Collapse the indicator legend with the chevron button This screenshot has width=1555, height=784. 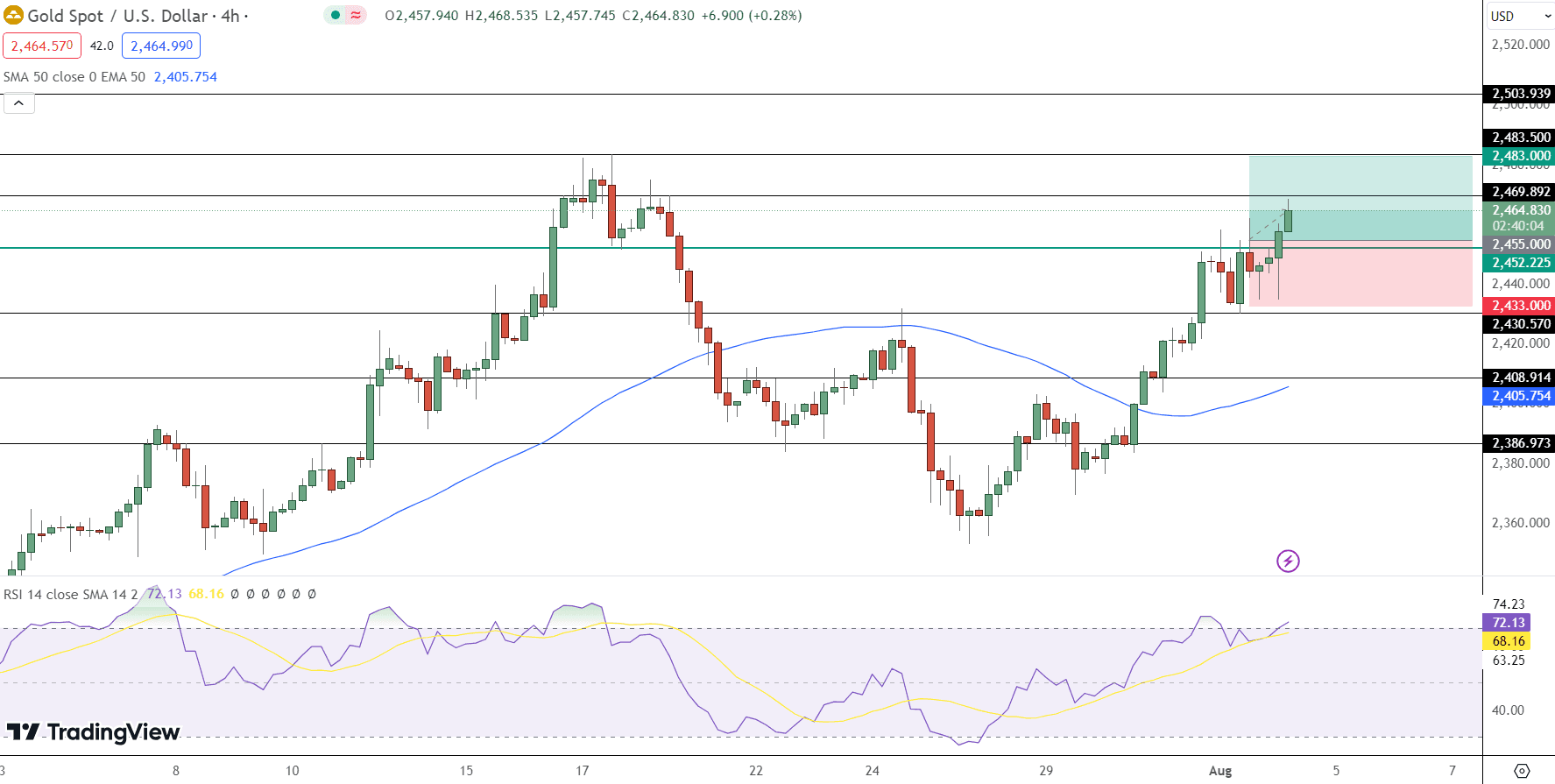pyautogui.click(x=19, y=103)
